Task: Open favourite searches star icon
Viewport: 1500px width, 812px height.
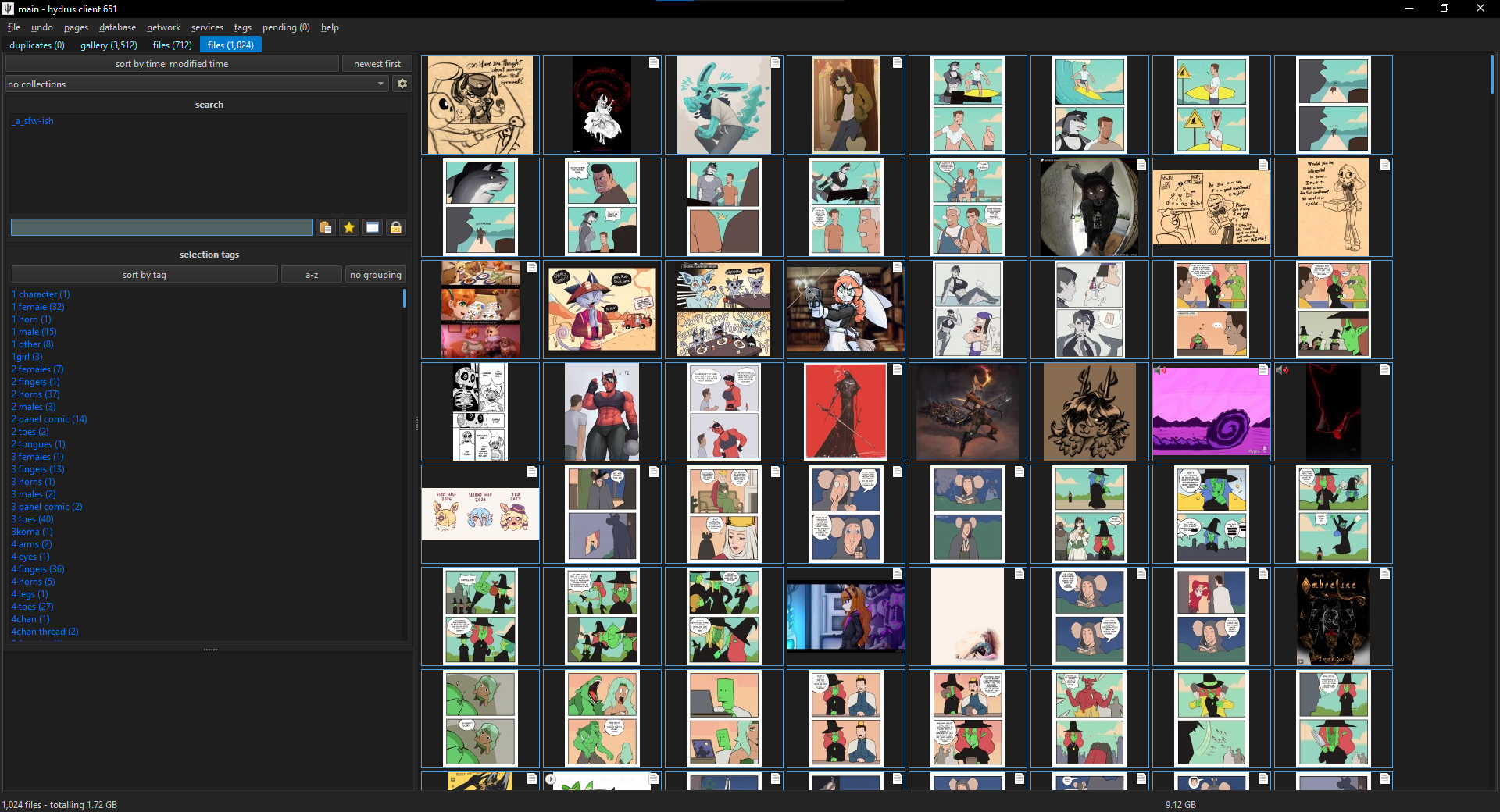Action: (349, 227)
